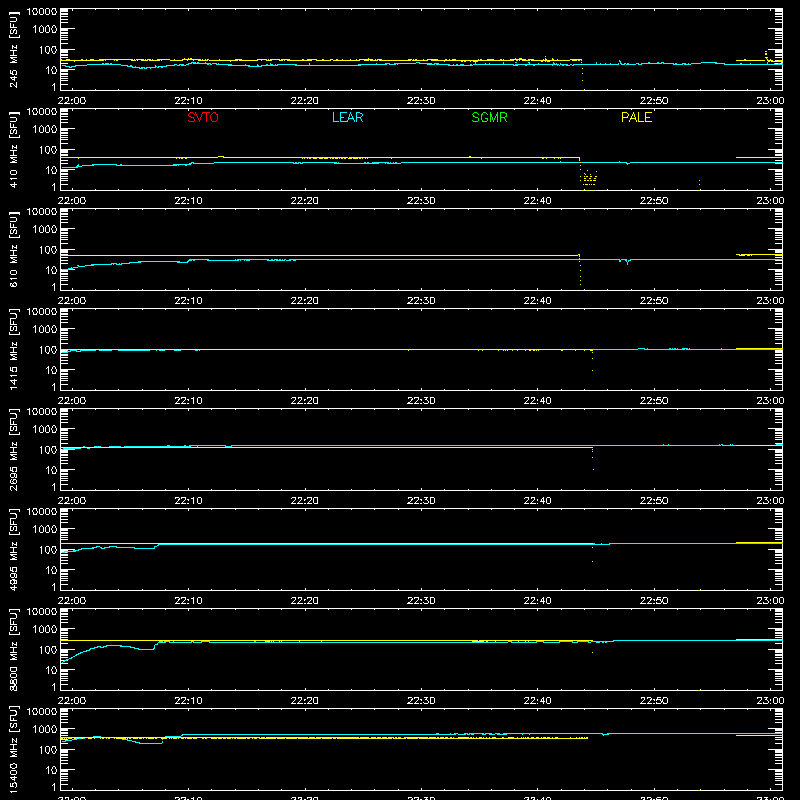This screenshot has width=800, height=800.
Task: Click the yellow PALE station label
Action: pos(636,117)
